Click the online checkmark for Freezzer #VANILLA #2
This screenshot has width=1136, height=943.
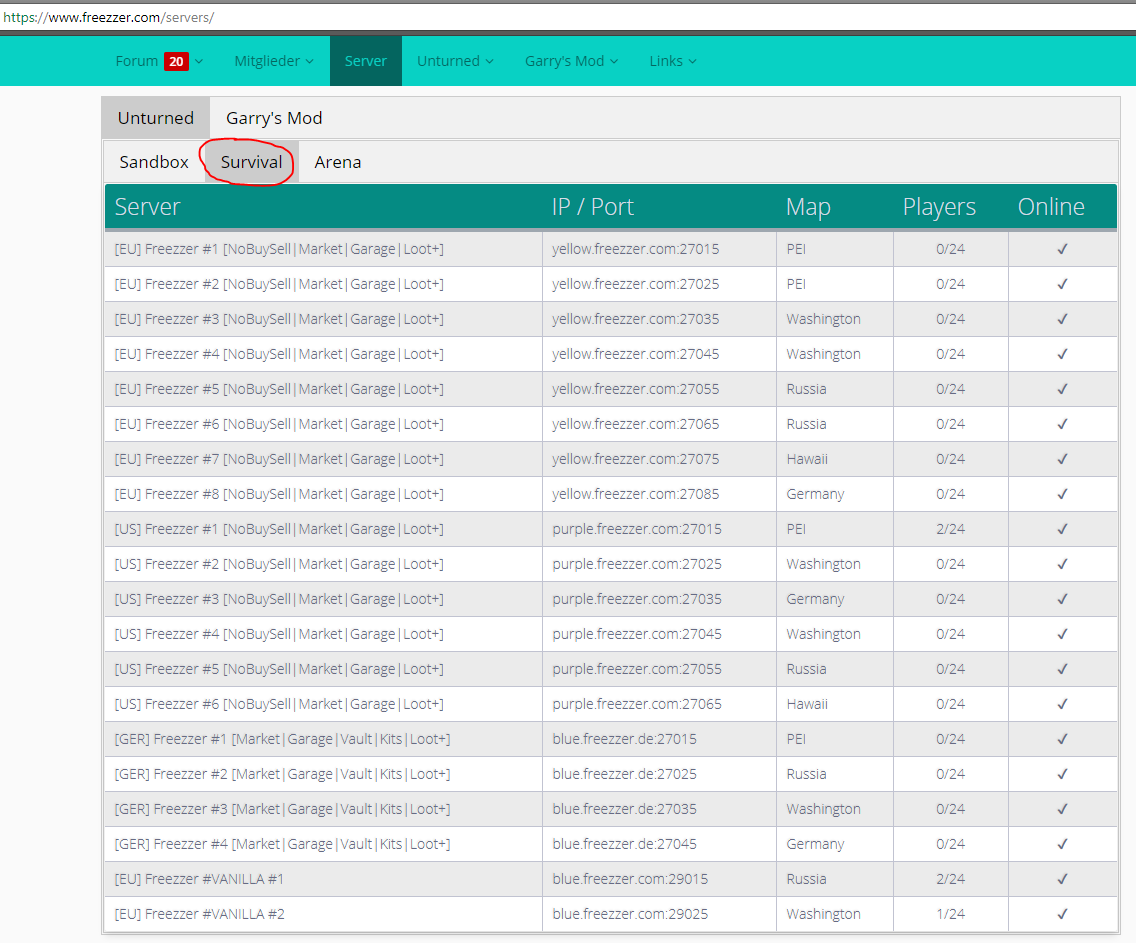pos(1062,914)
